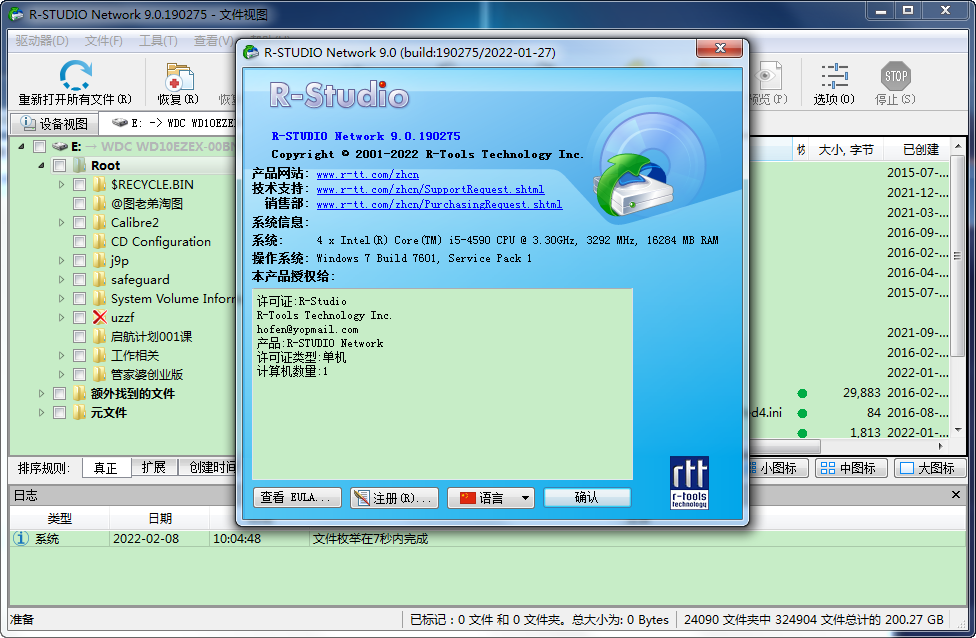The height and width of the screenshot is (638, 976).
Task: Expand the 元文件 node
Action: pyautogui.click(x=41, y=412)
